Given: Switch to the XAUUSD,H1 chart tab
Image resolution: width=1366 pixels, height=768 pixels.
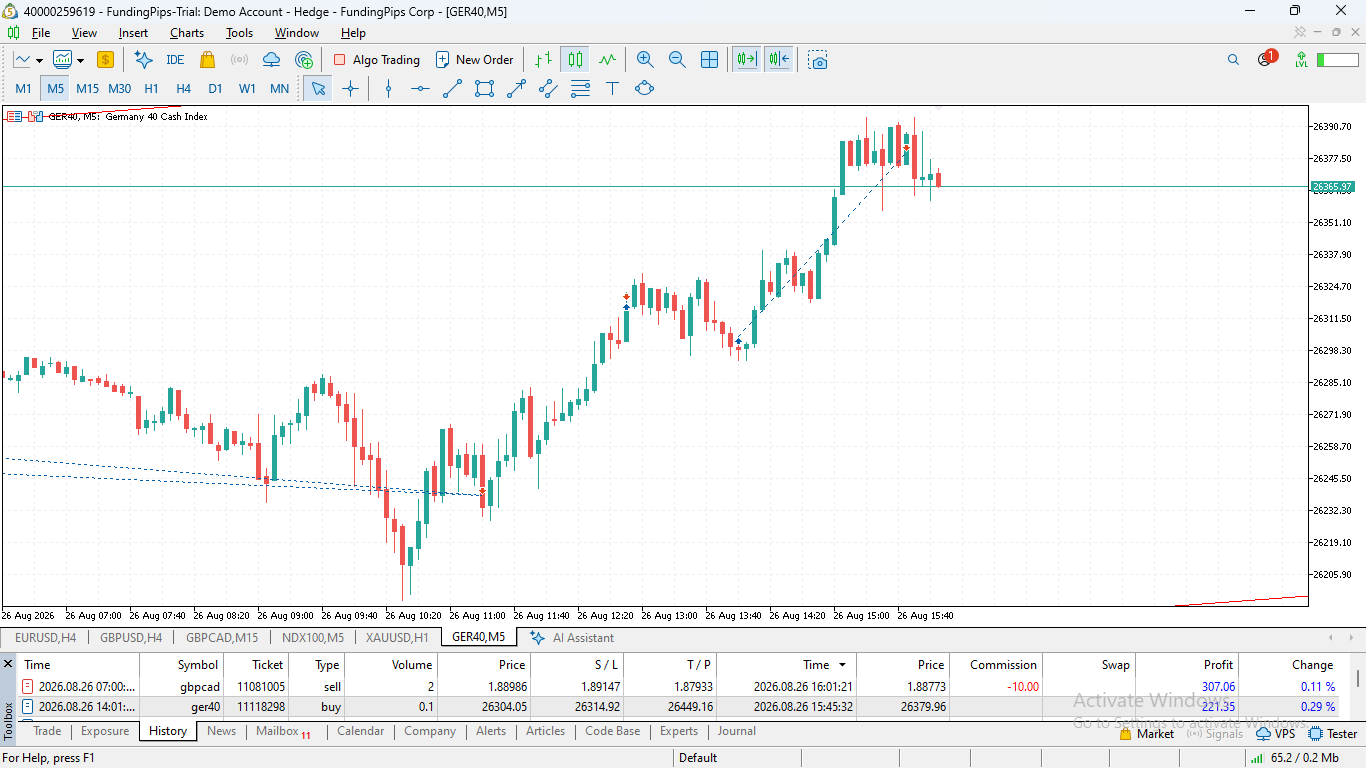Looking at the screenshot, I should [397, 637].
